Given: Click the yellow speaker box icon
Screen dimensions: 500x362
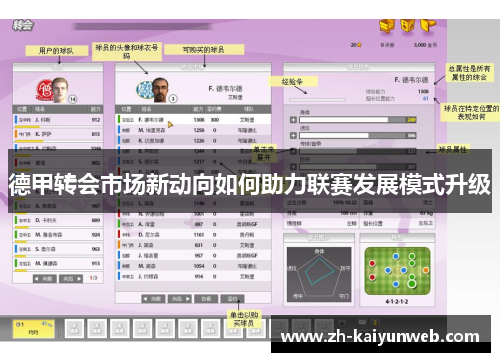Looking at the screenshot, I should click(407, 25).
